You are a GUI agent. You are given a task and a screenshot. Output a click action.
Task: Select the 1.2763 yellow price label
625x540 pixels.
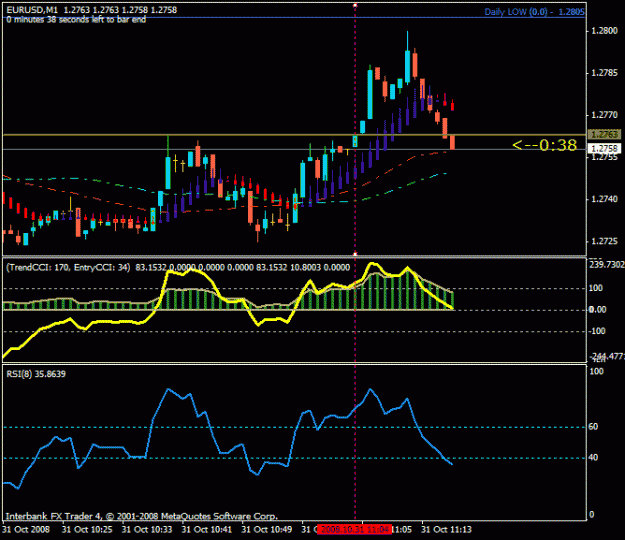[x=604, y=134]
